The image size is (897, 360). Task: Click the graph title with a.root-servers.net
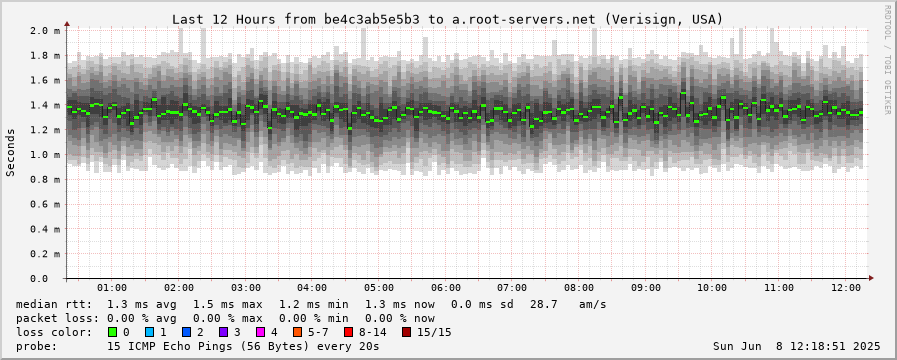(448, 19)
